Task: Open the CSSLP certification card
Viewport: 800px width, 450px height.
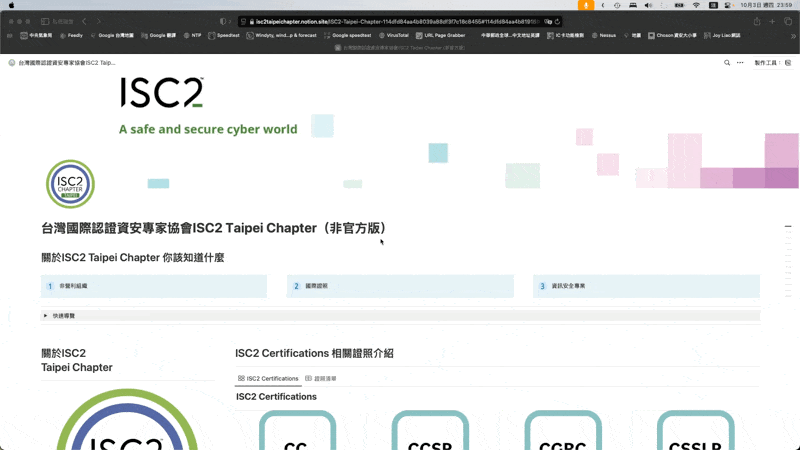Action: click(x=695, y=430)
